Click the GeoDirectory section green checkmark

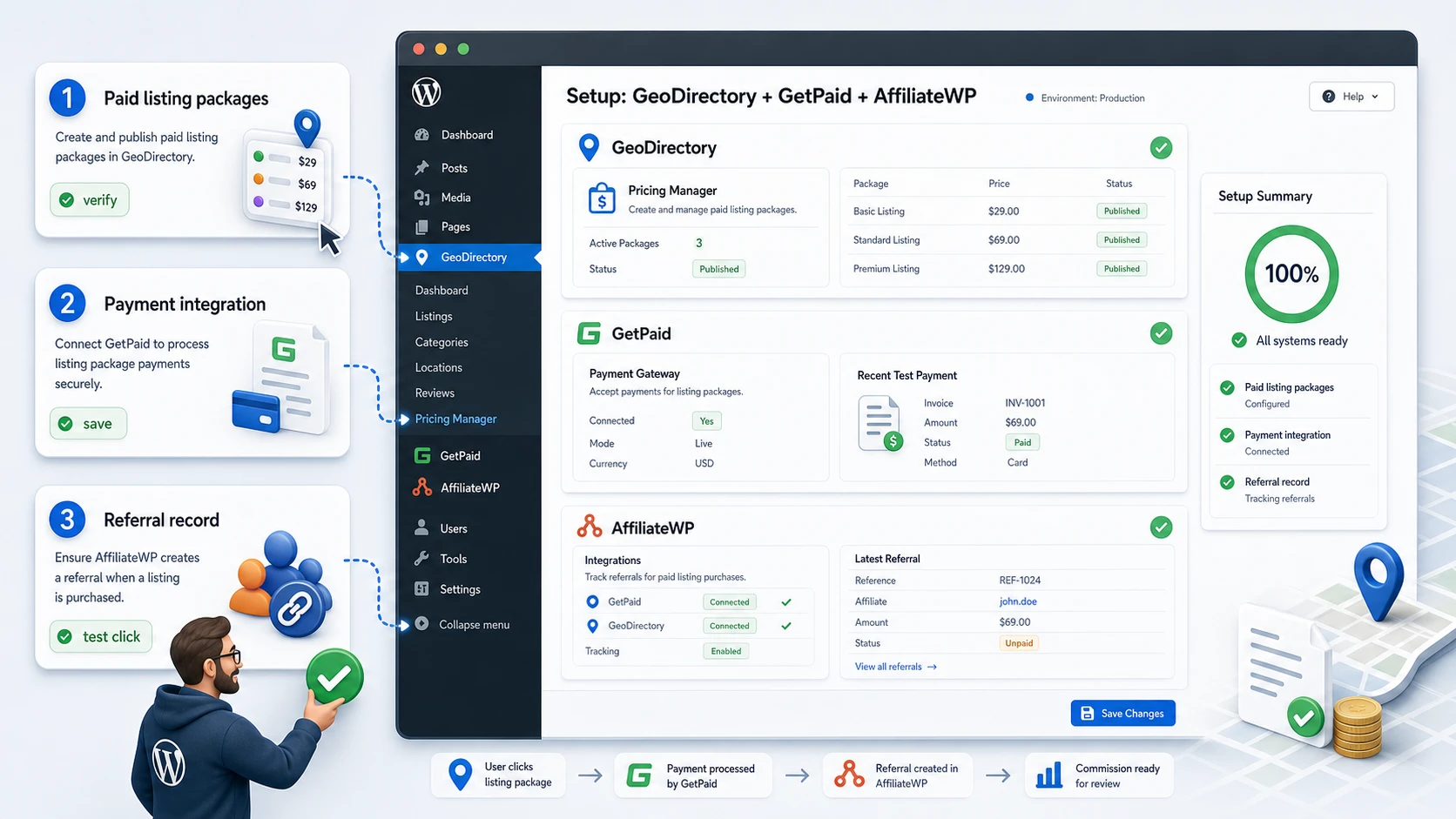pyautogui.click(x=1161, y=148)
